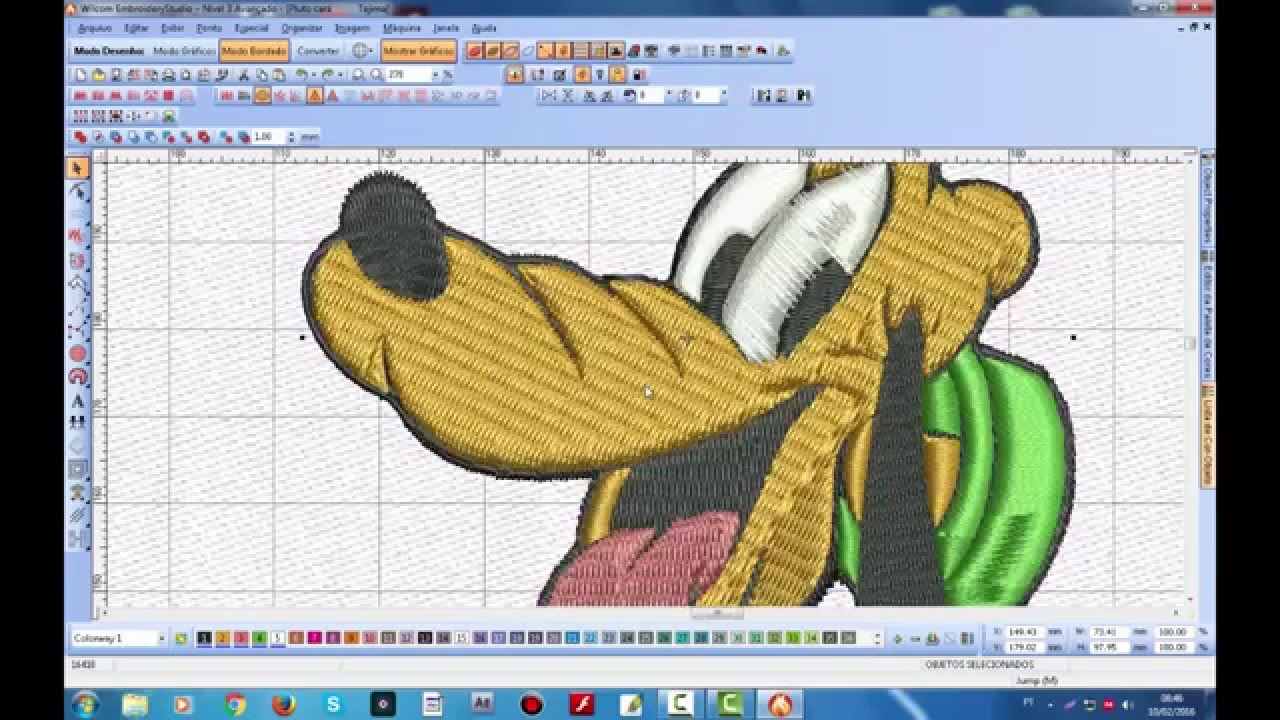Pick black color swatch 1
This screenshot has width=1280, height=720.
(204, 638)
